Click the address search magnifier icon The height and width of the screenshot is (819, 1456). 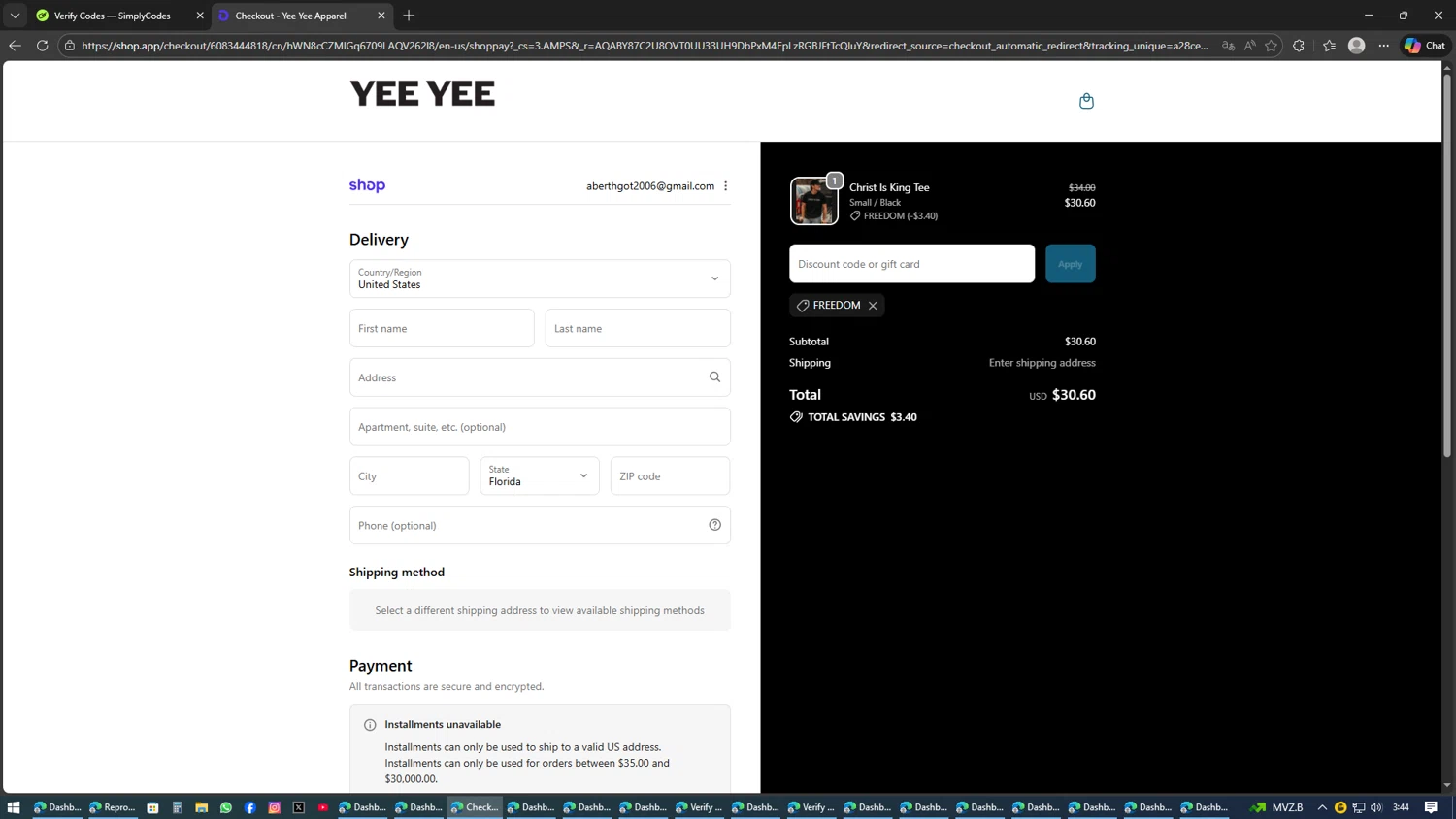tap(714, 377)
